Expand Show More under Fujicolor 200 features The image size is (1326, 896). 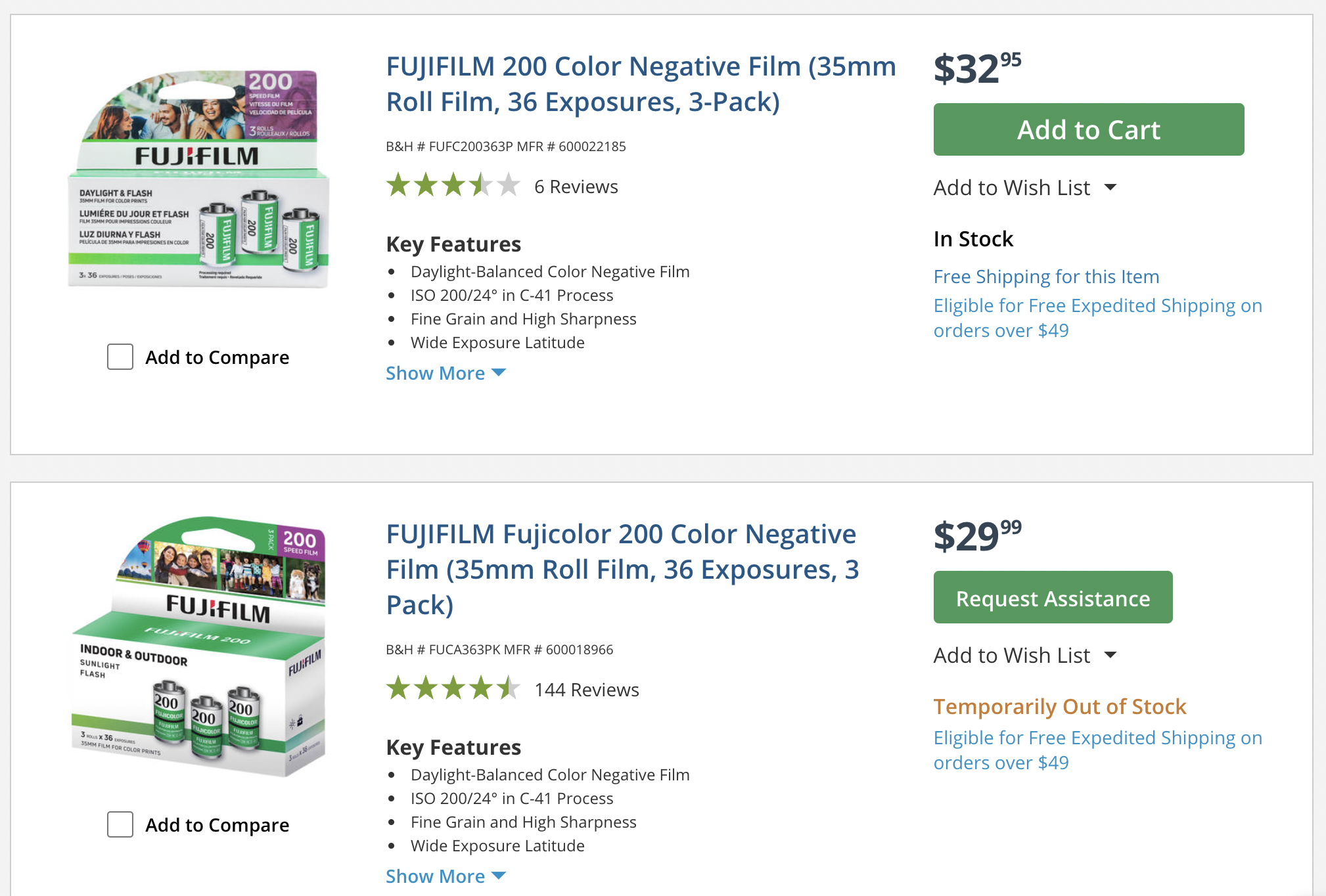(x=445, y=876)
